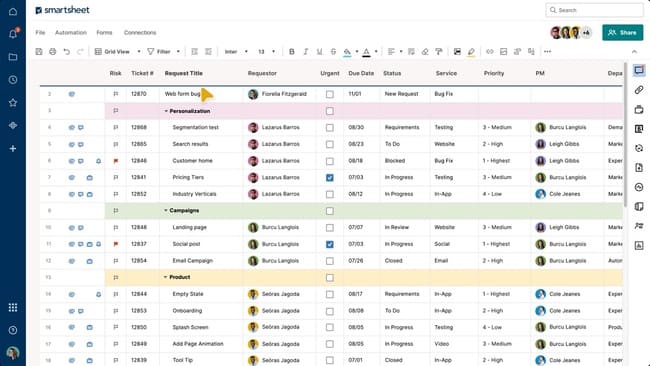Collapse the toolbar with the chevron
Image resolution: width=650 pixels, height=366 pixels.
[x=634, y=52]
